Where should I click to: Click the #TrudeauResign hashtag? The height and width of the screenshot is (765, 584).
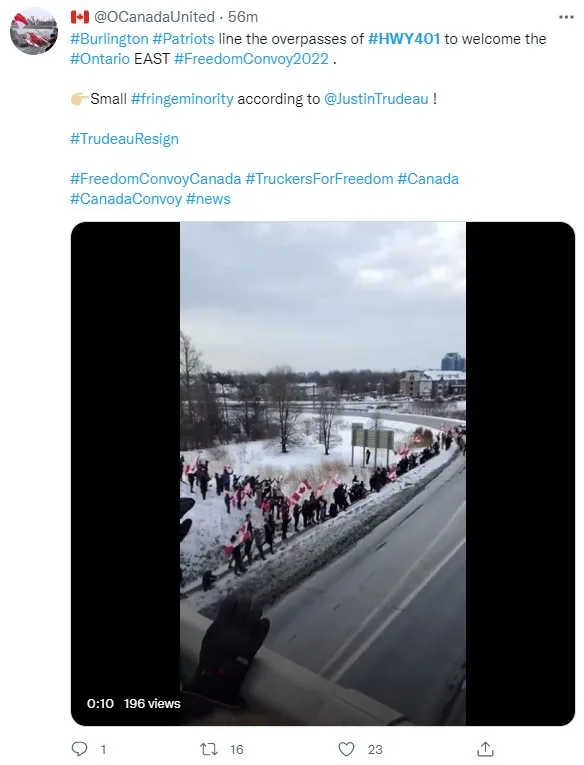pyautogui.click(x=124, y=139)
